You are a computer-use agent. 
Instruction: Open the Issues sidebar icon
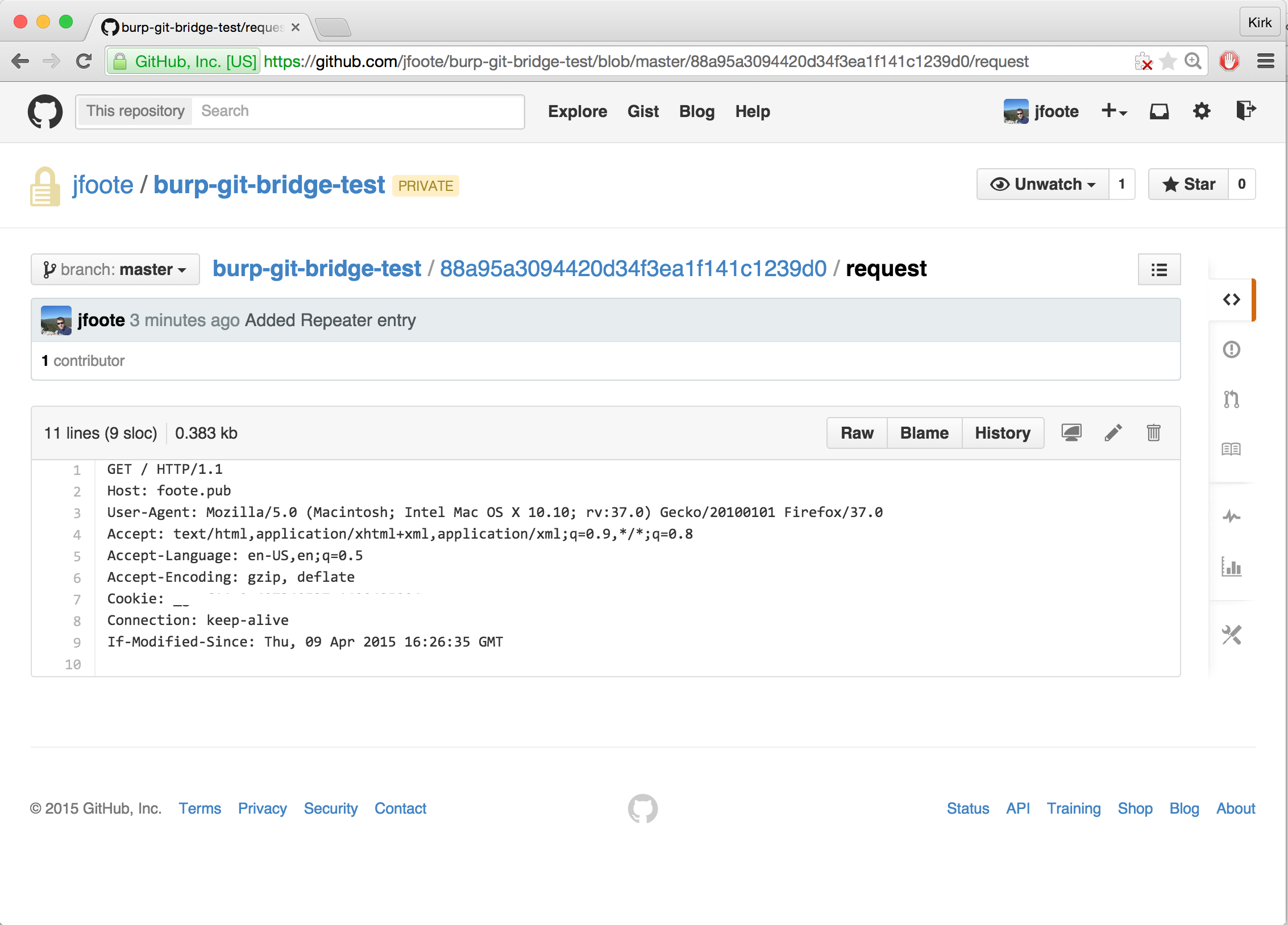coord(1231,349)
